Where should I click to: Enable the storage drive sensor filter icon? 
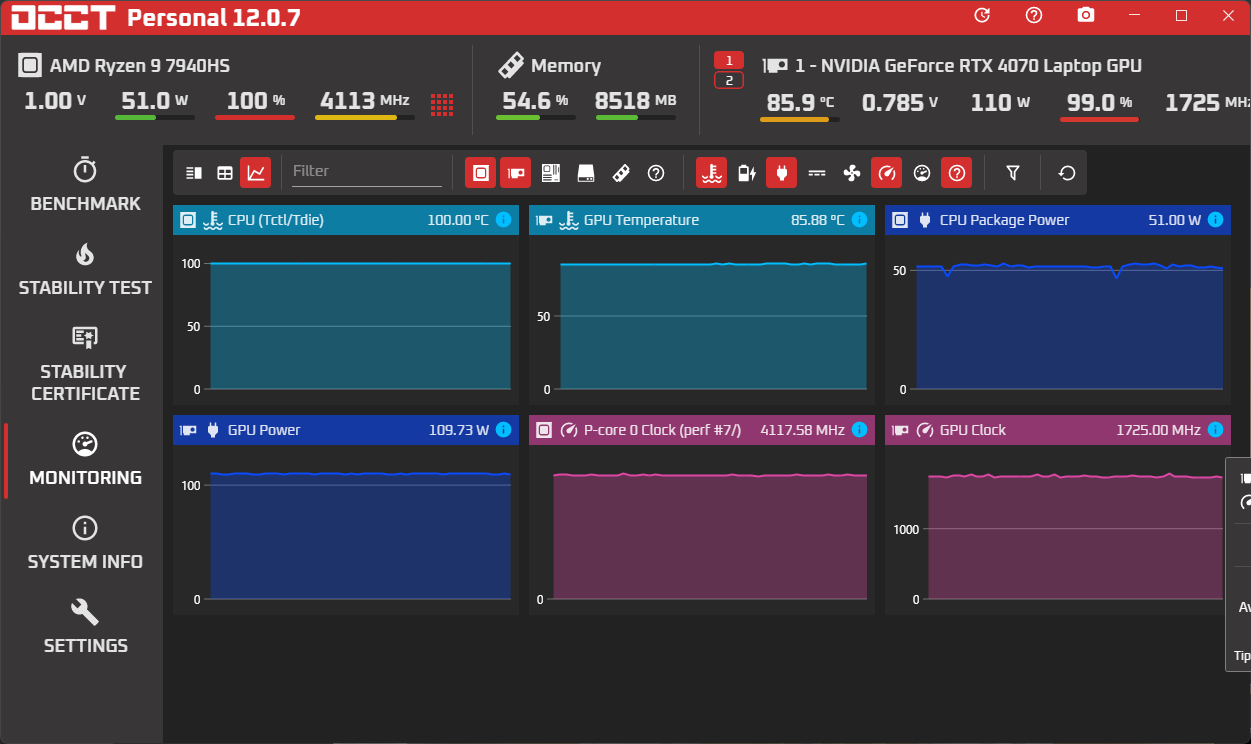click(x=586, y=173)
